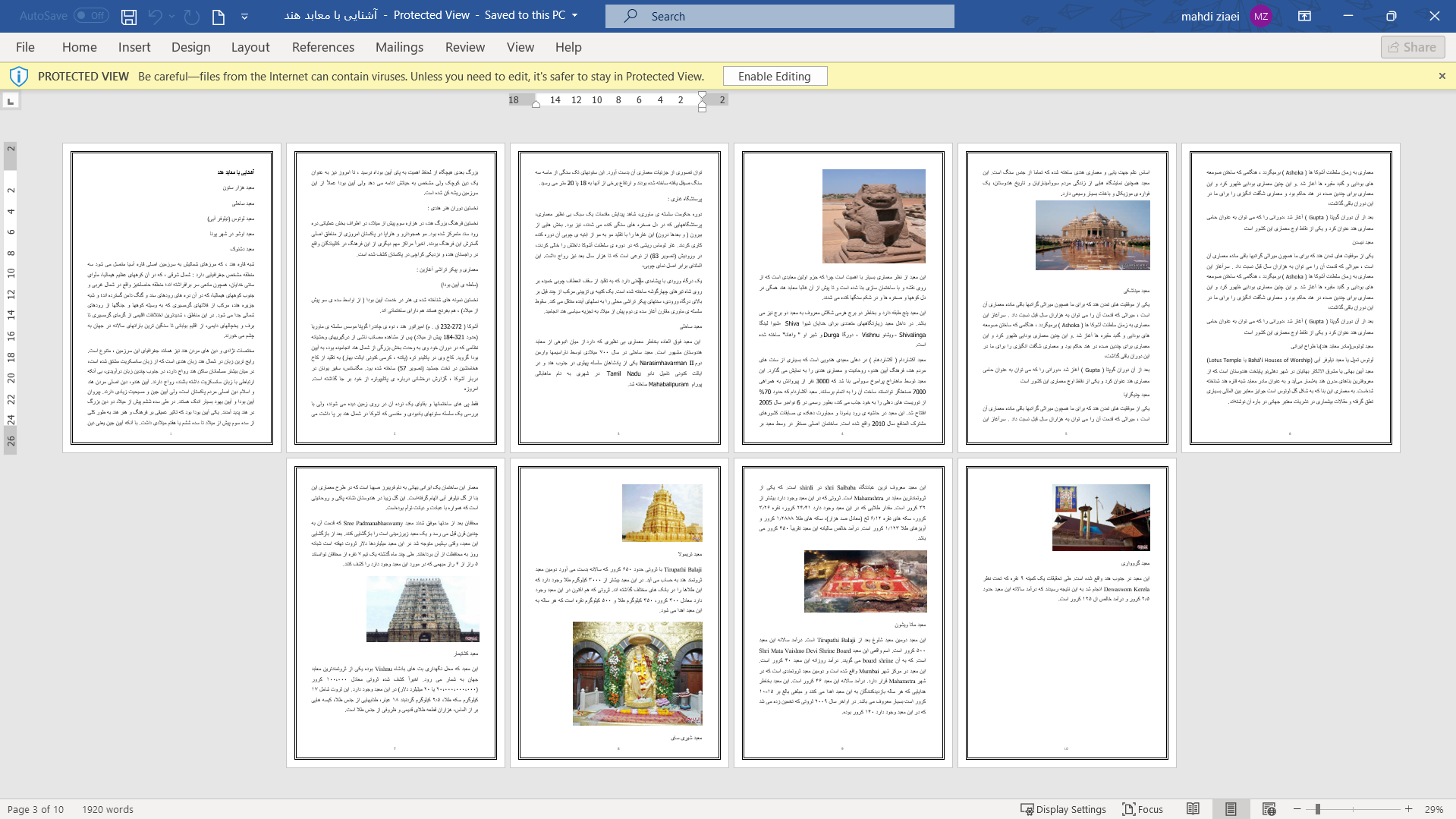Open the Help tab

tap(568, 47)
